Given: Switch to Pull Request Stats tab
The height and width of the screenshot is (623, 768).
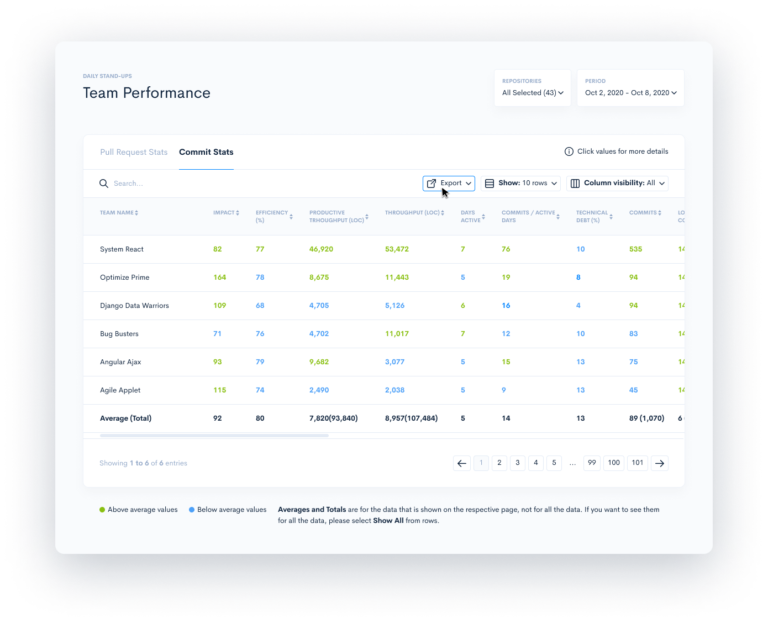Looking at the screenshot, I should point(134,152).
